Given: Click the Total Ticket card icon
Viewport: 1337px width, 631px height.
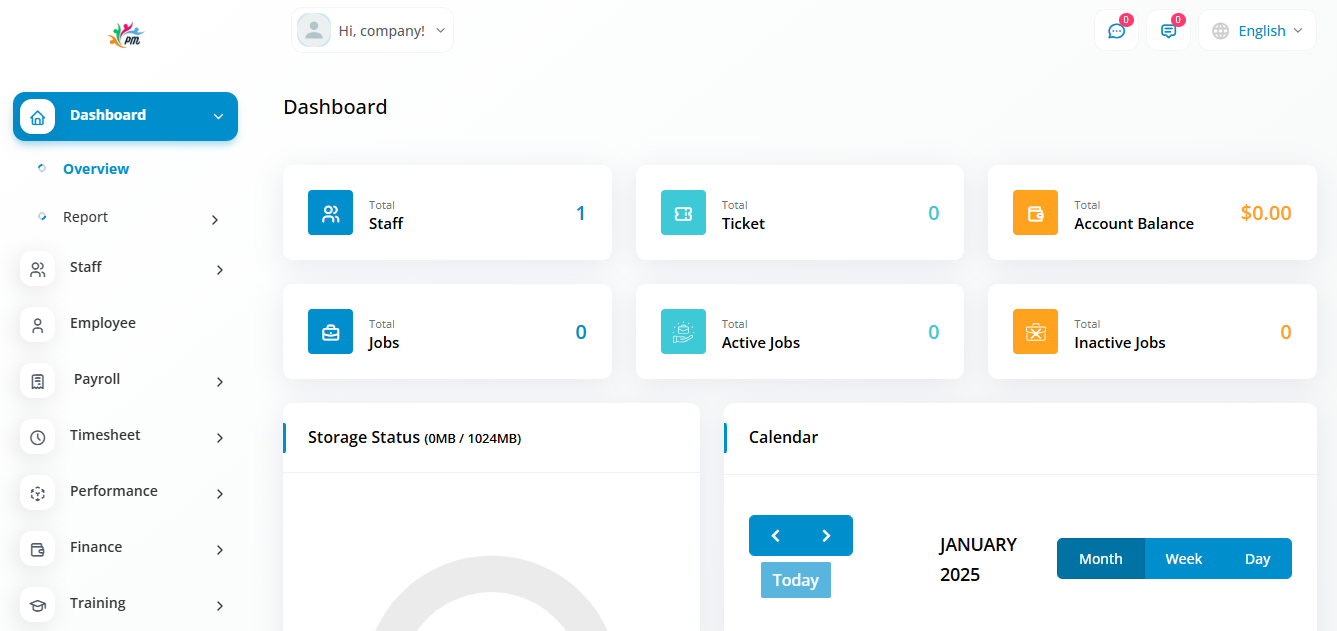Looking at the screenshot, I should (x=683, y=213).
